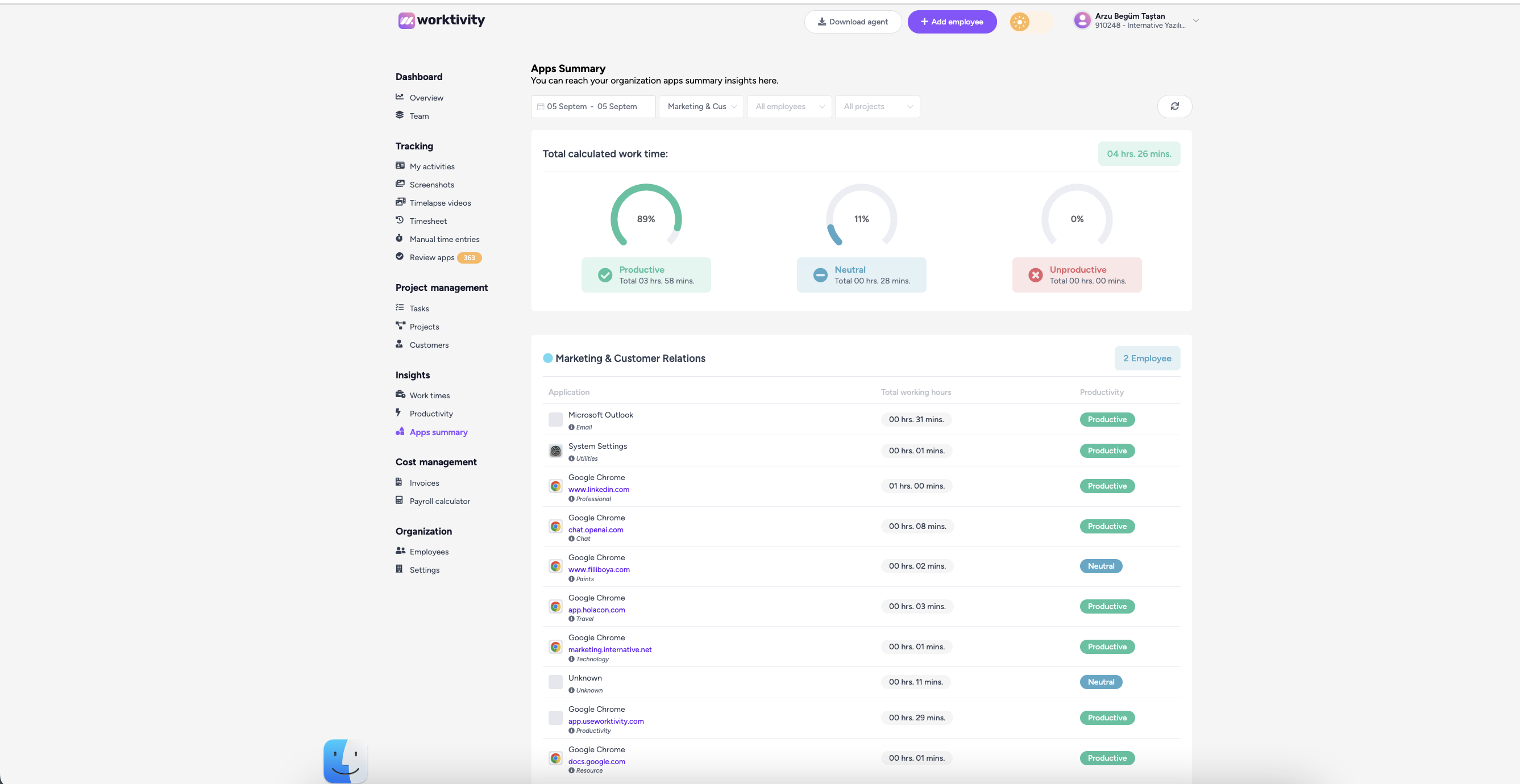
Task: Open the Screenshots sidebar item
Action: (431, 185)
